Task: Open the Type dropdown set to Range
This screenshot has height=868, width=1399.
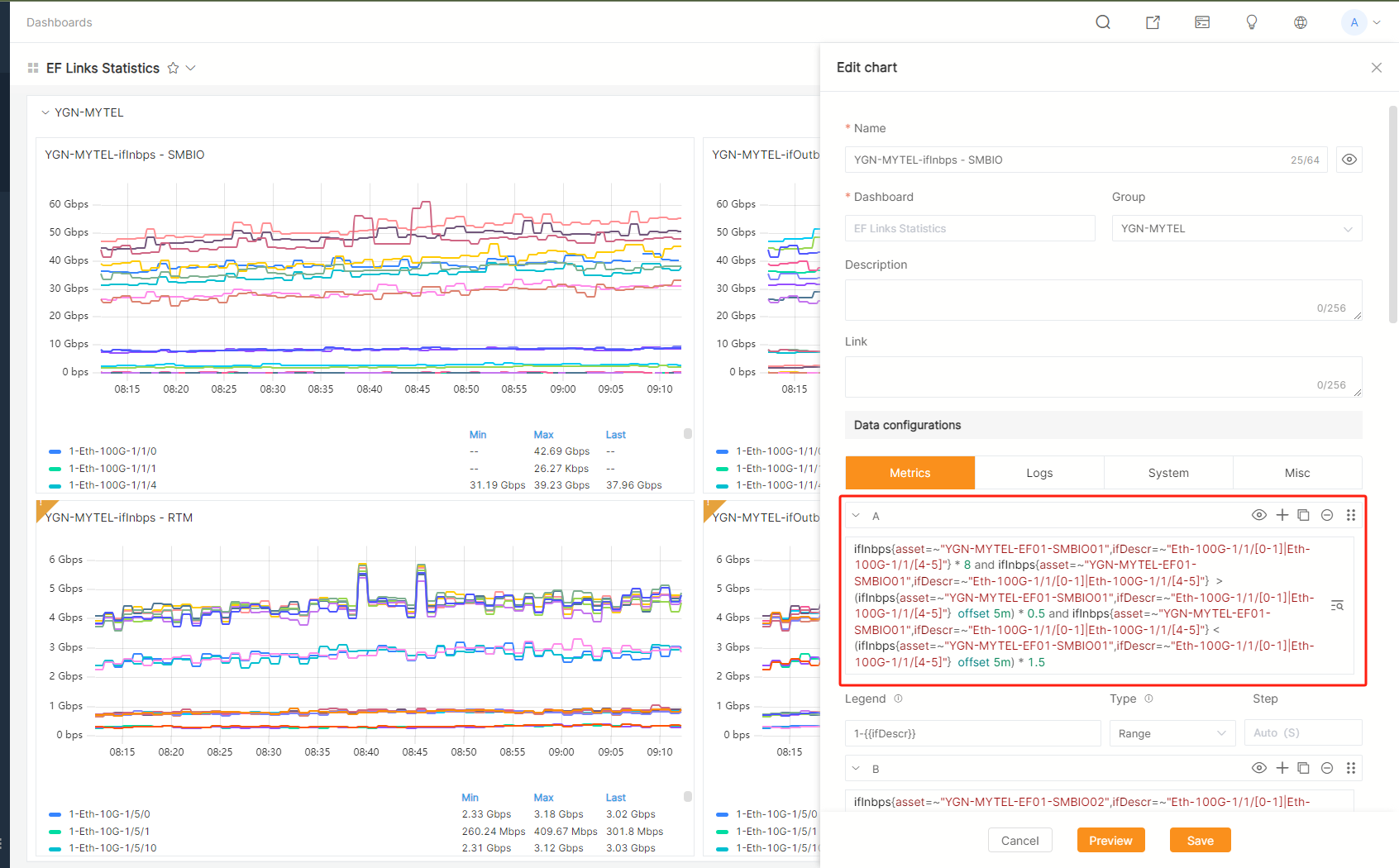Action: pos(1172,733)
